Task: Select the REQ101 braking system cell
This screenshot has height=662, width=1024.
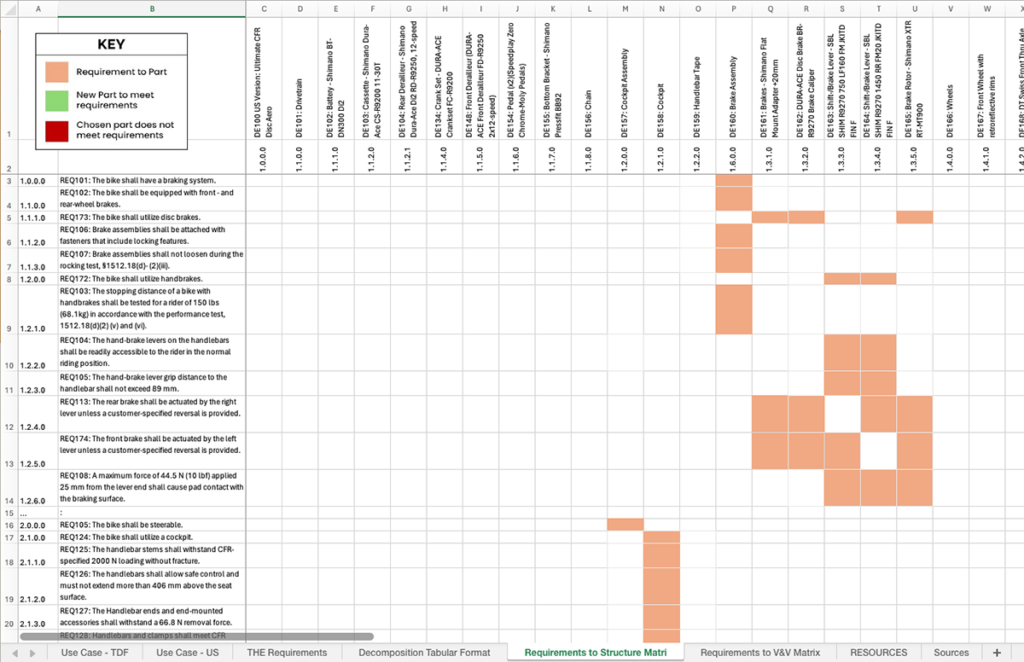Action: click(x=151, y=180)
